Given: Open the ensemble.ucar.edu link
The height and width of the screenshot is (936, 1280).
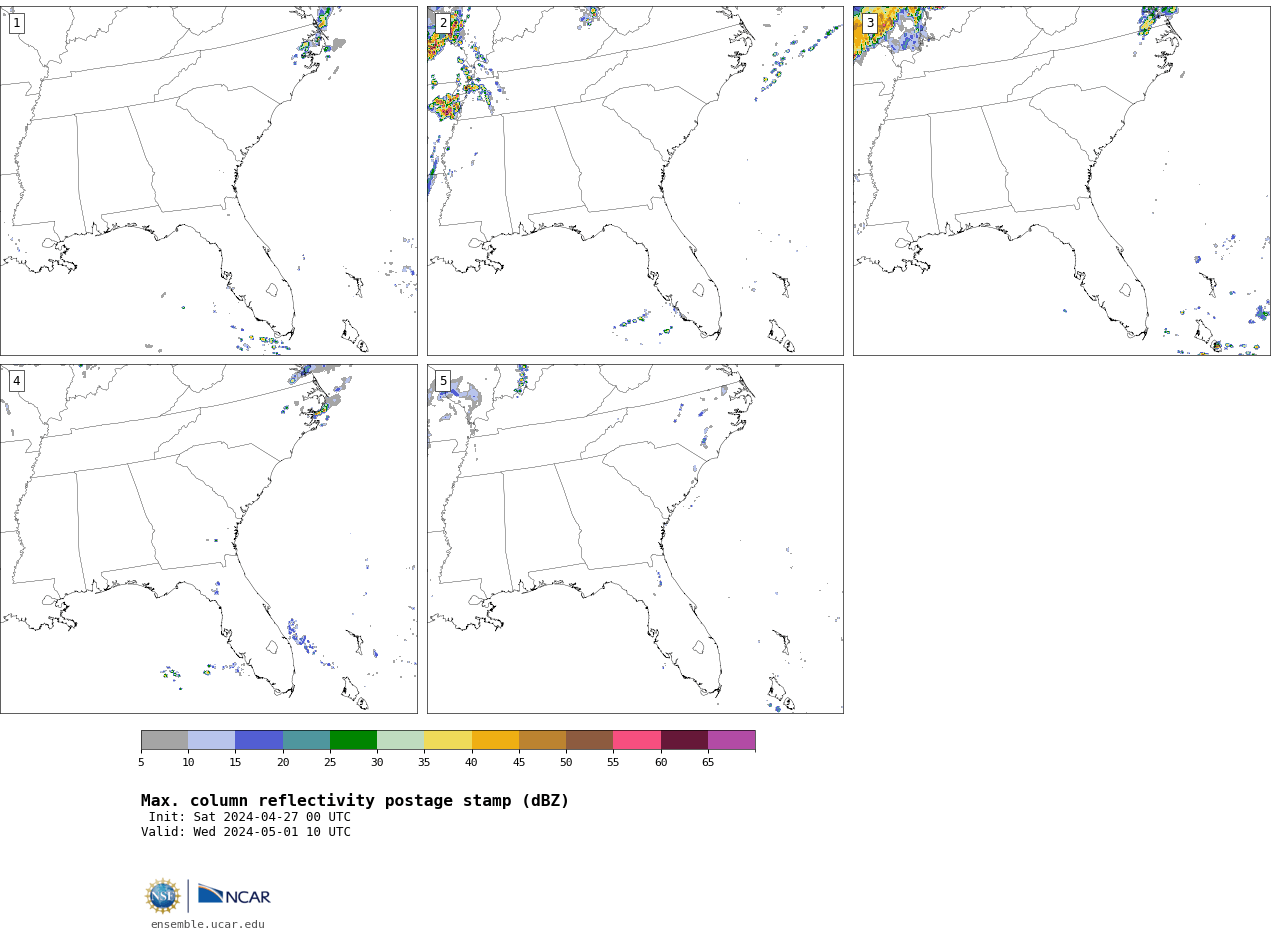Looking at the screenshot, I should pos(208,925).
